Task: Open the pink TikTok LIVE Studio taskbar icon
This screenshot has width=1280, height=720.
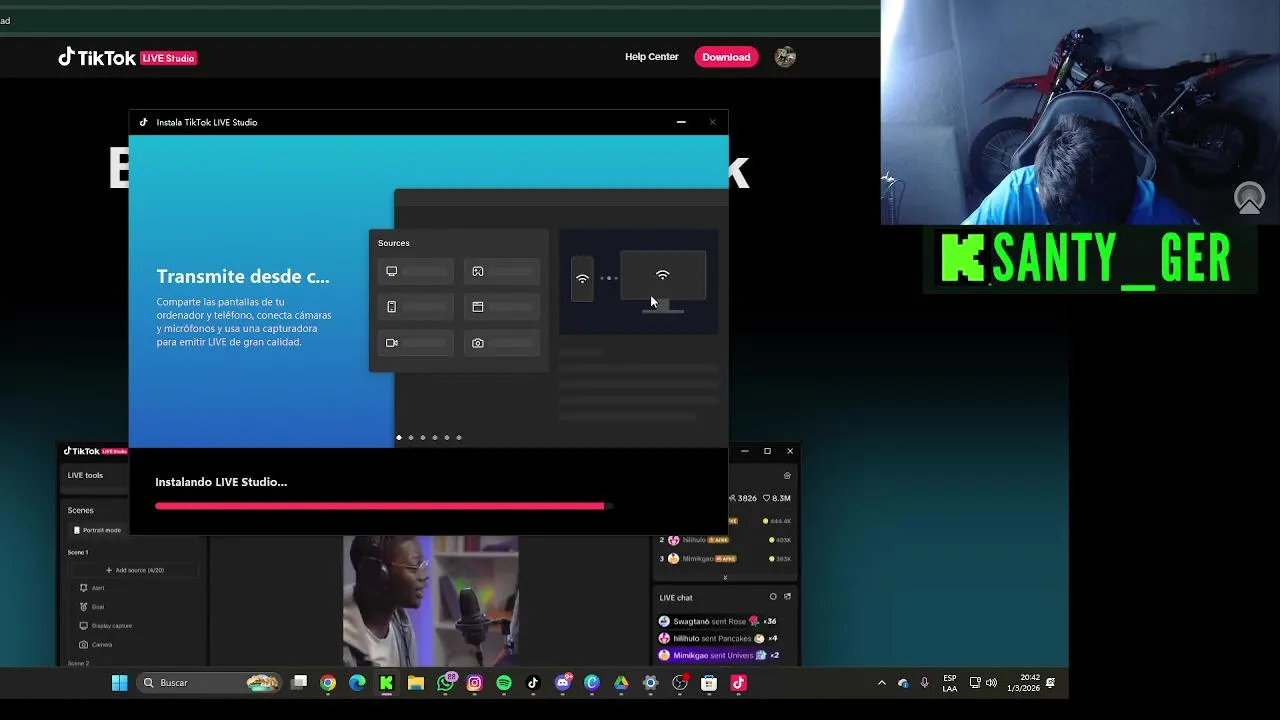Action: click(x=738, y=683)
